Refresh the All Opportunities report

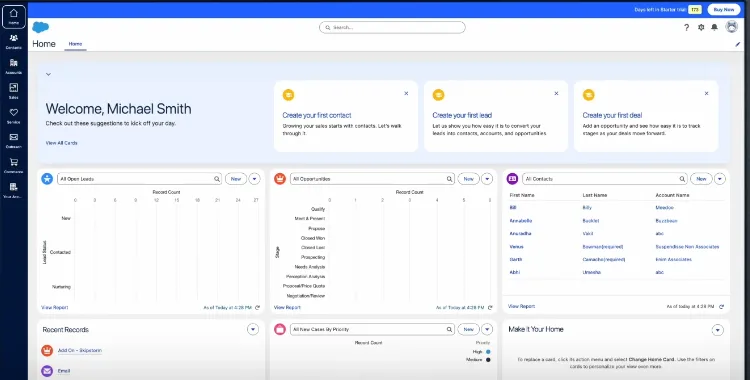pos(490,308)
